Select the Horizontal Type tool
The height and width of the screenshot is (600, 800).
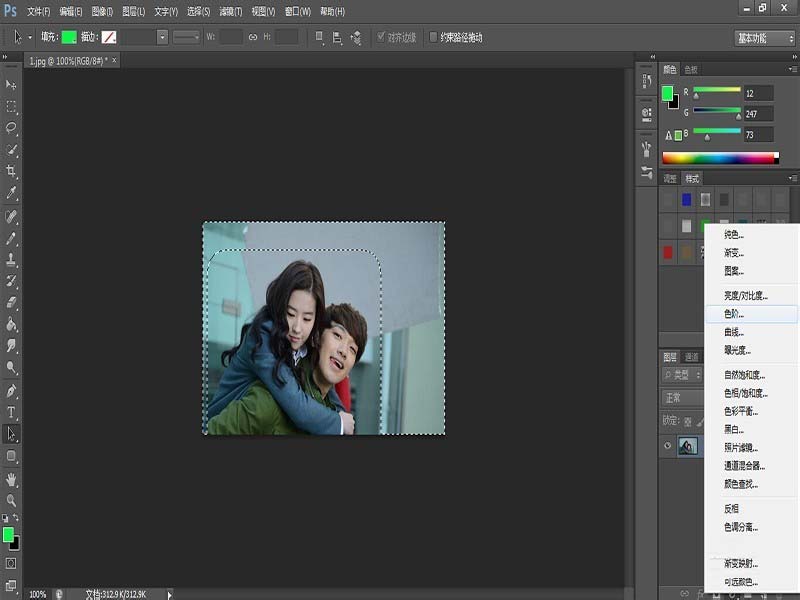pos(12,412)
